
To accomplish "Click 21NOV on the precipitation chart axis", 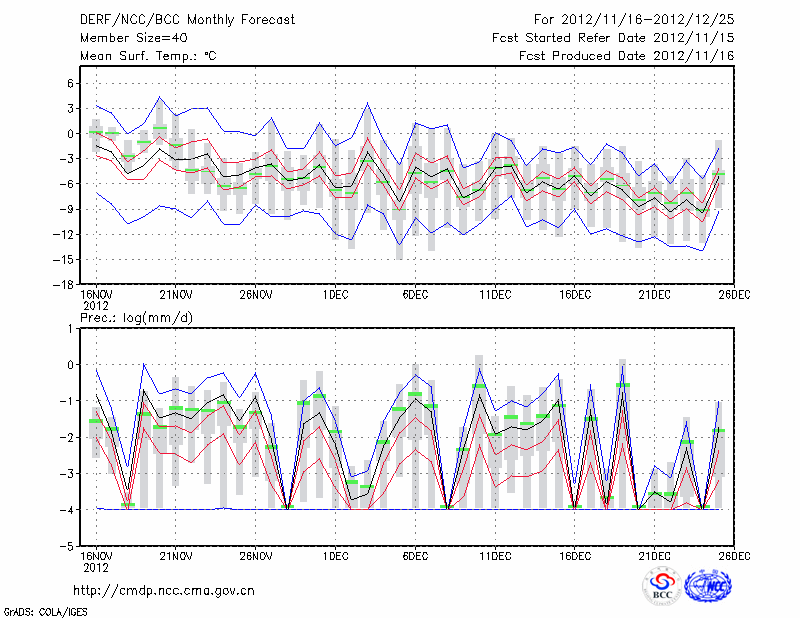I will [x=175, y=556].
